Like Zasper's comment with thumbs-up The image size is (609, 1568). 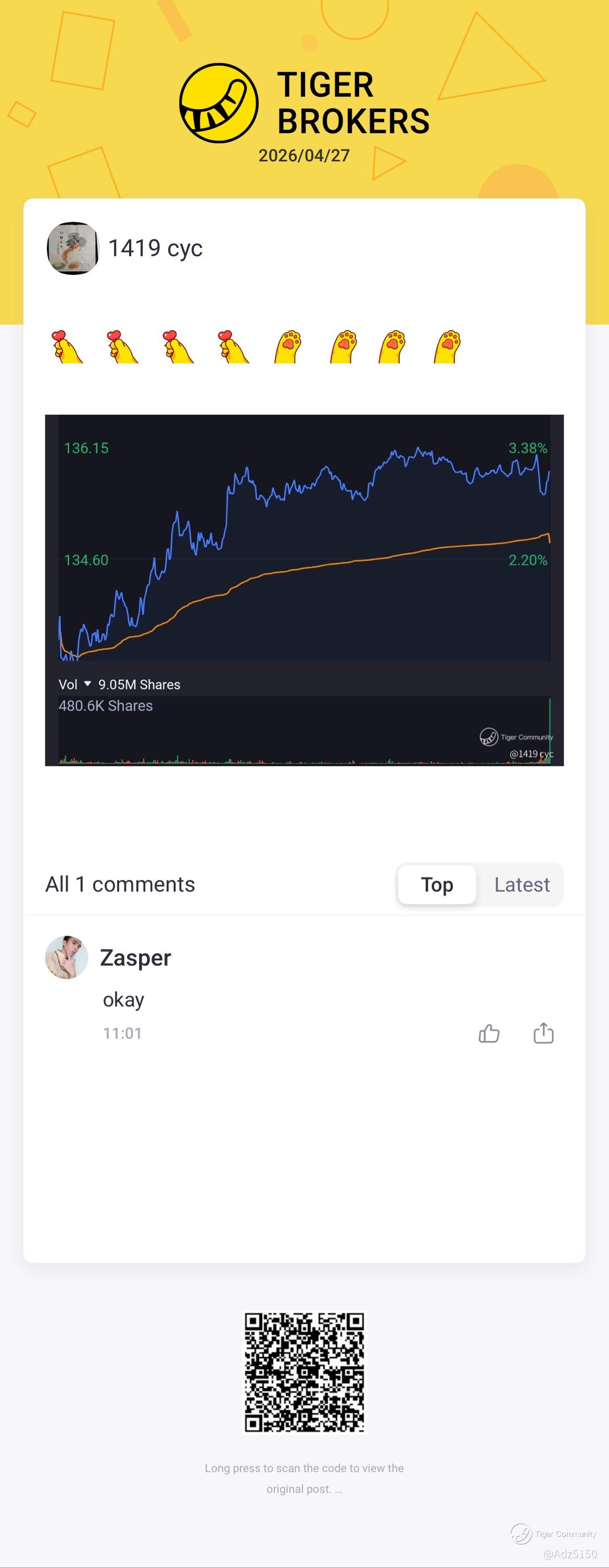click(x=489, y=1033)
